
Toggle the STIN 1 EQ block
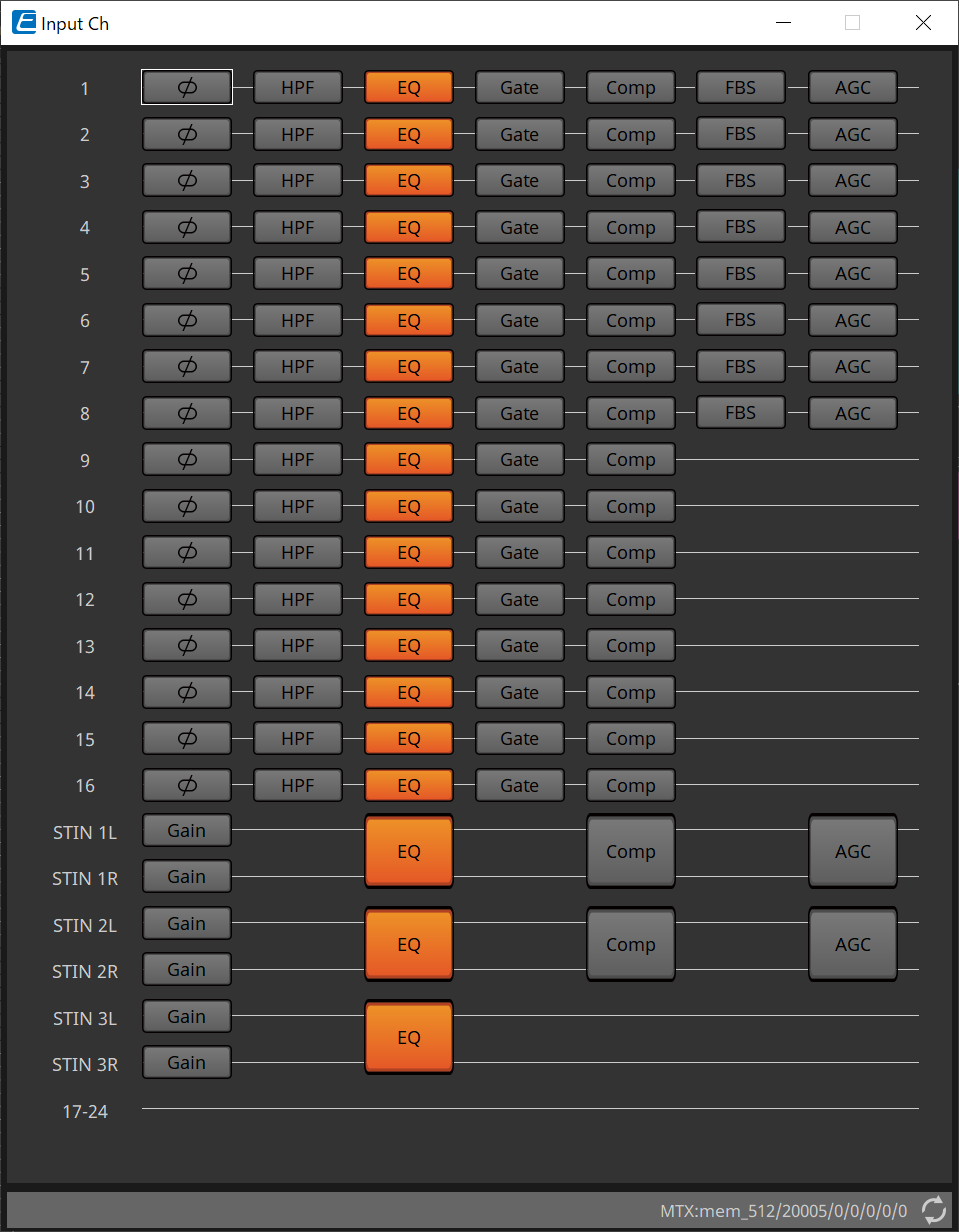point(409,852)
